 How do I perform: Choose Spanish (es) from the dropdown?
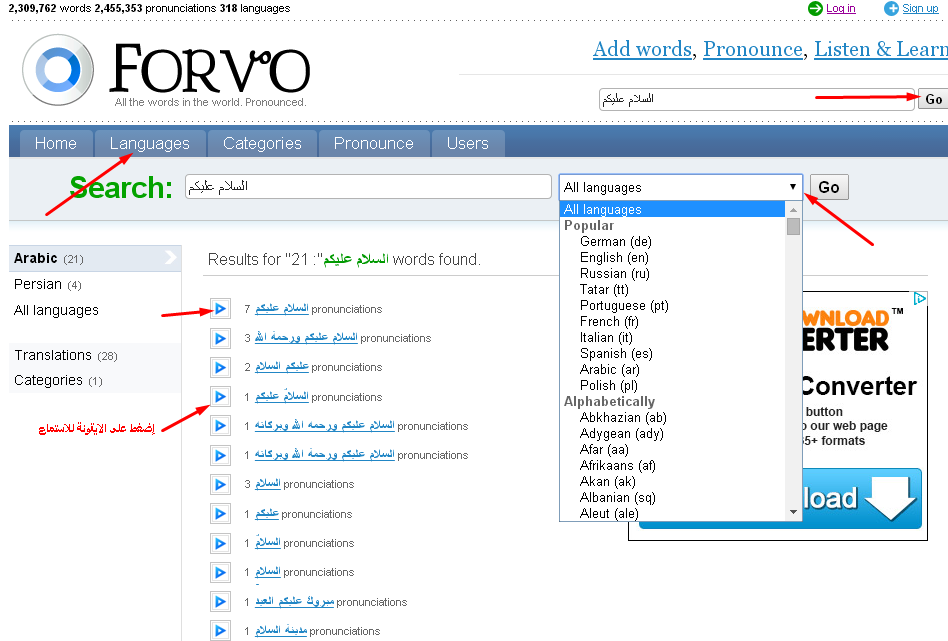point(616,353)
